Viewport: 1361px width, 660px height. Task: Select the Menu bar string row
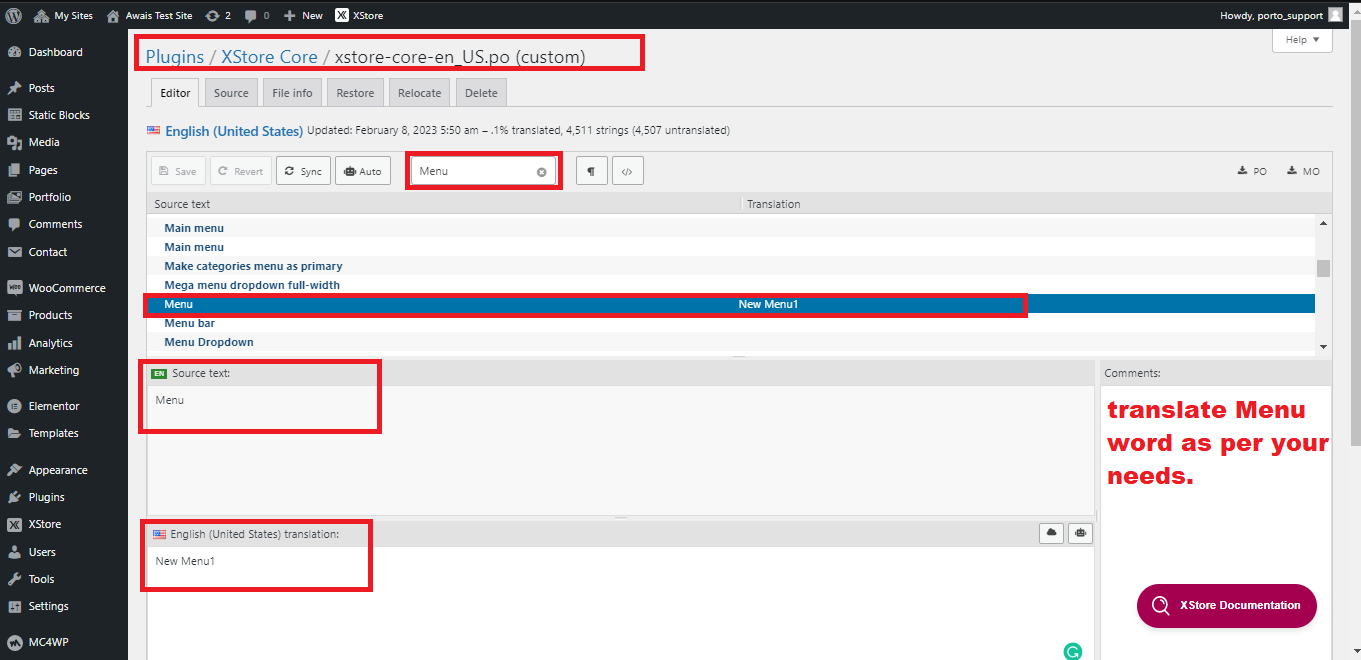[x=730, y=323]
